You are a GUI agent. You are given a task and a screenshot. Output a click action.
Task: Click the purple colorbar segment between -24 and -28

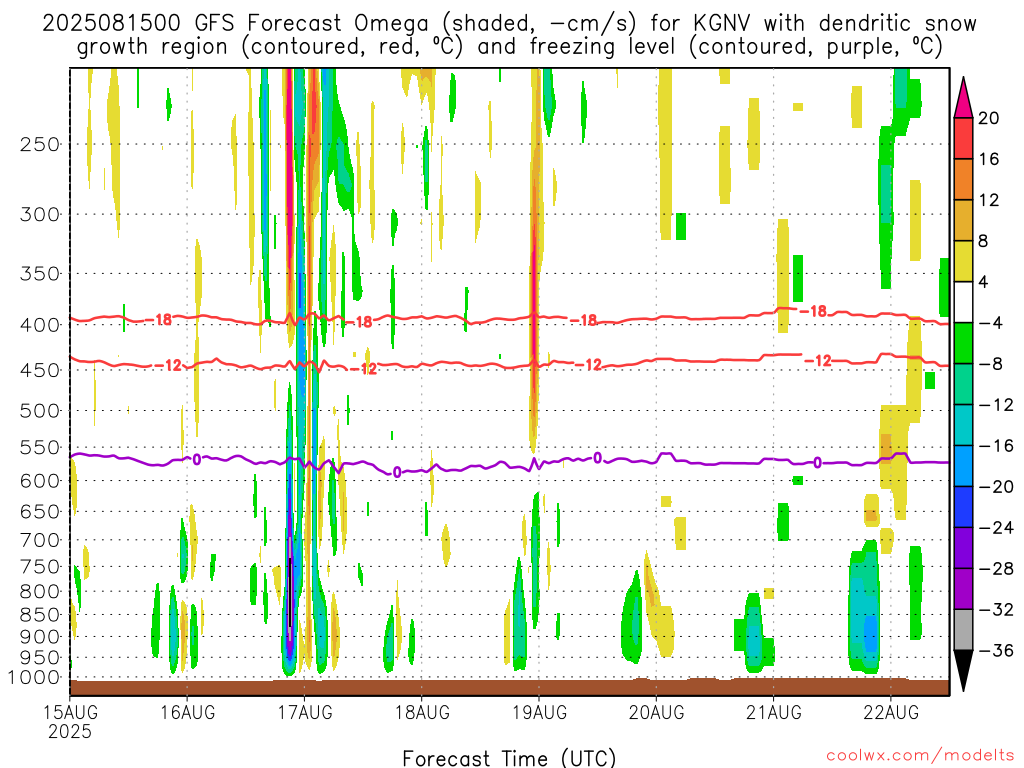pos(963,548)
